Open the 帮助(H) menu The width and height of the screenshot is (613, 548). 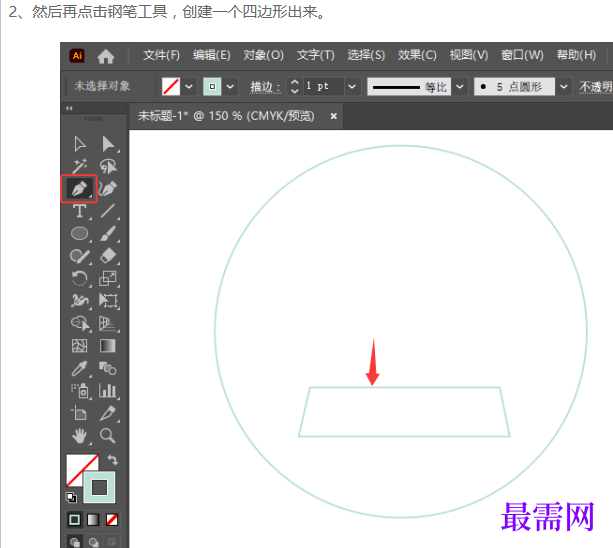576,55
